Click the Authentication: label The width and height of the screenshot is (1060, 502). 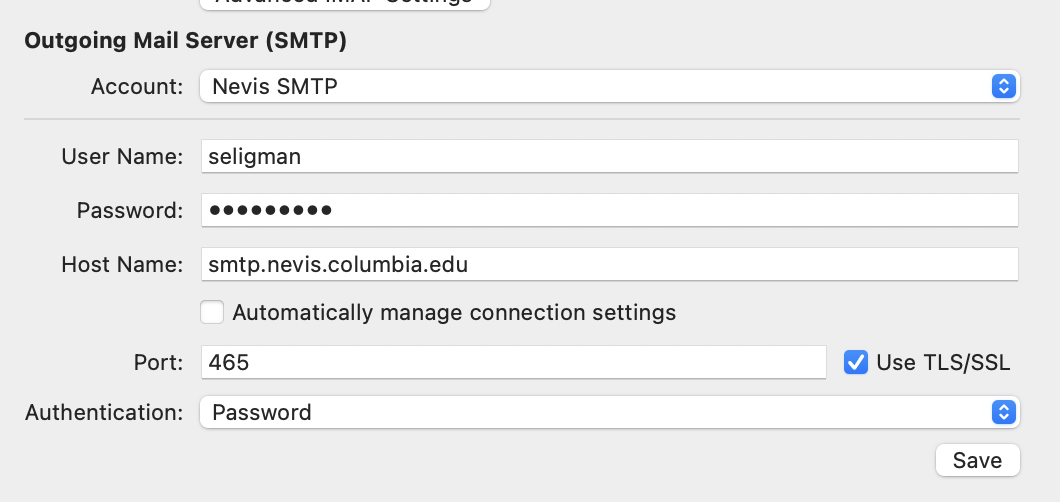(104, 412)
